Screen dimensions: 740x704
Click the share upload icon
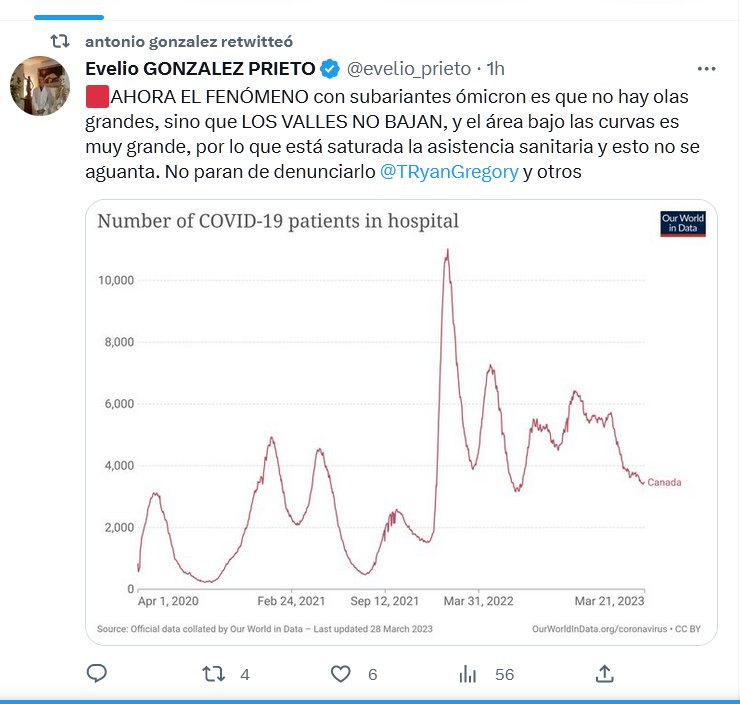click(604, 673)
